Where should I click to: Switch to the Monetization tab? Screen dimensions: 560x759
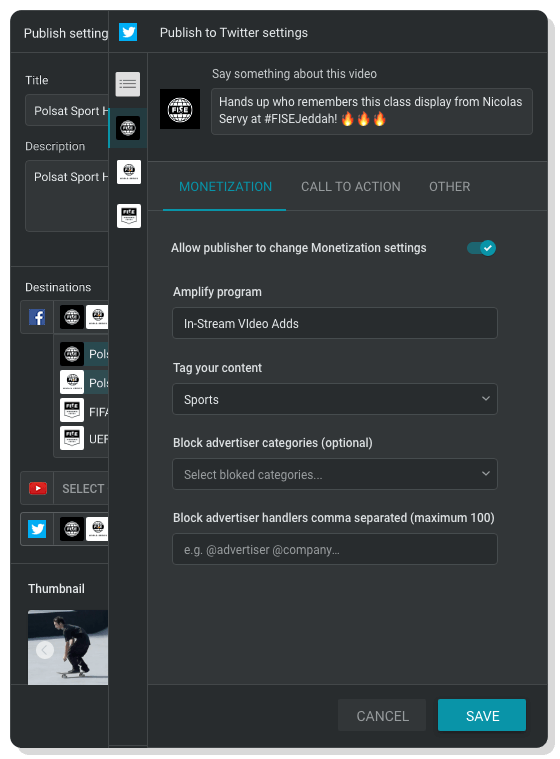coord(226,187)
